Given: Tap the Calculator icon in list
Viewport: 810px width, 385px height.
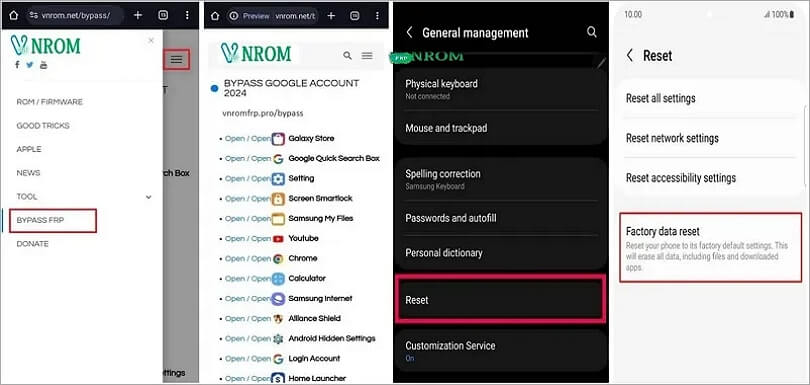Looking at the screenshot, I should pos(278,279).
